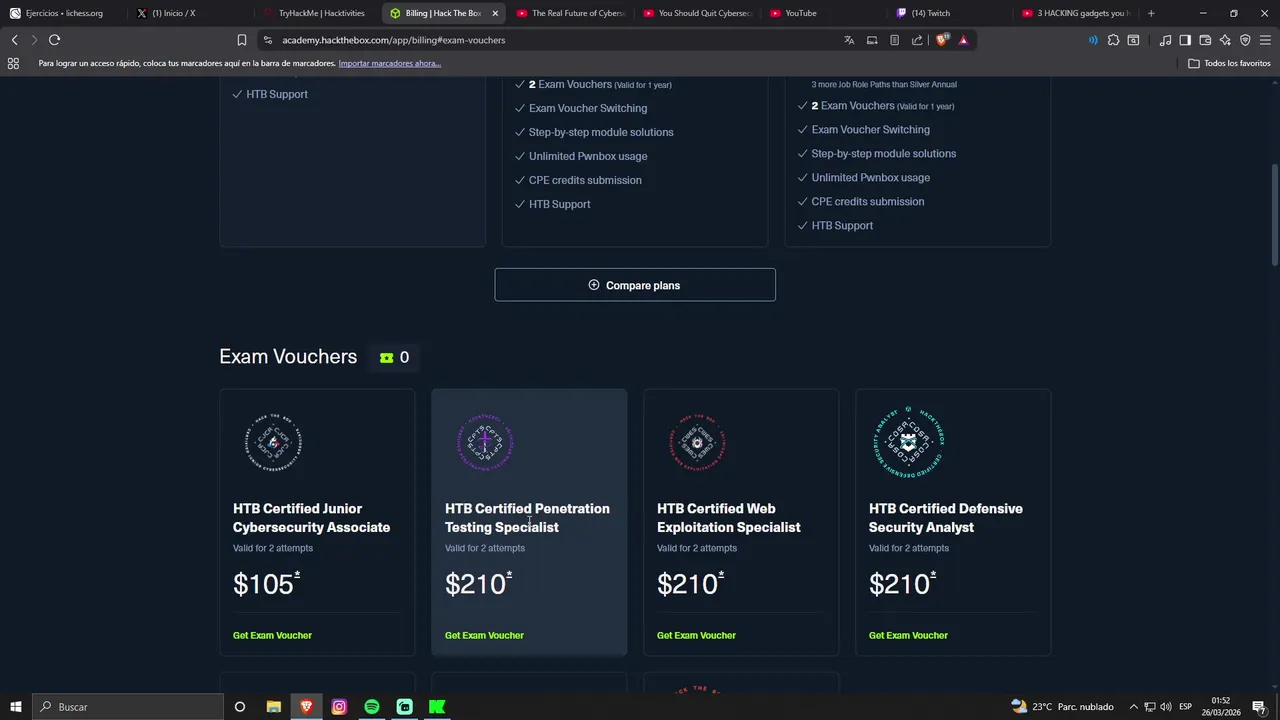The image size is (1280, 720).
Task: Click the Compare plans button
Action: click(635, 285)
